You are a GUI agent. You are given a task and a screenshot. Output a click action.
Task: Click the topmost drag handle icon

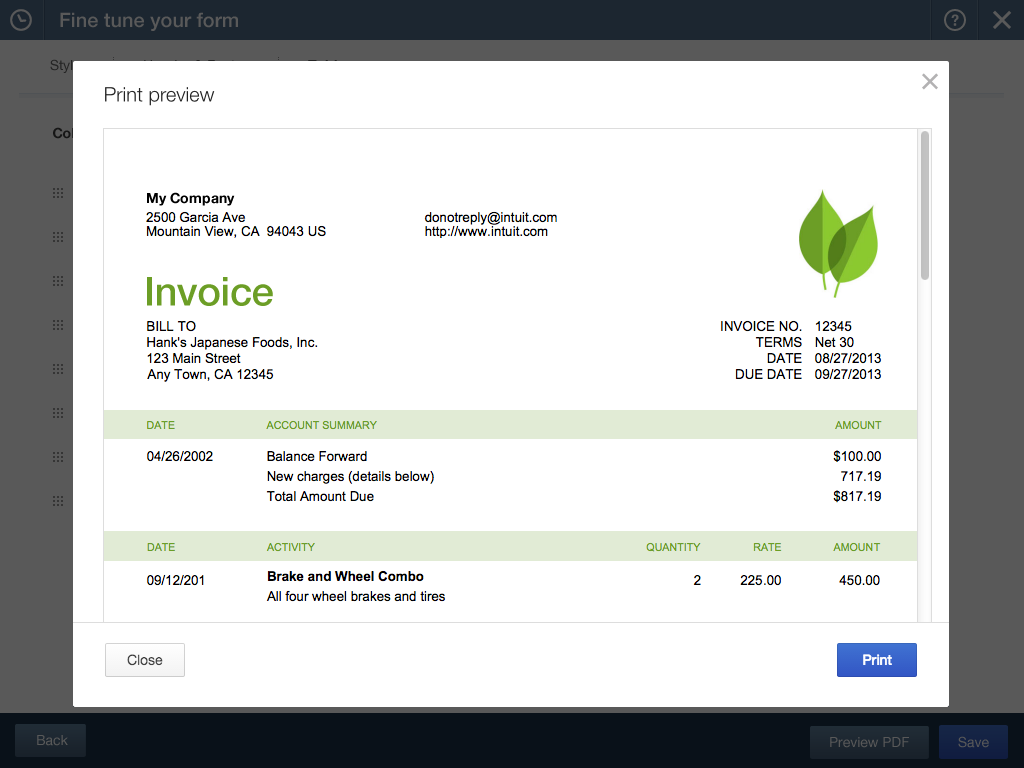point(58,193)
